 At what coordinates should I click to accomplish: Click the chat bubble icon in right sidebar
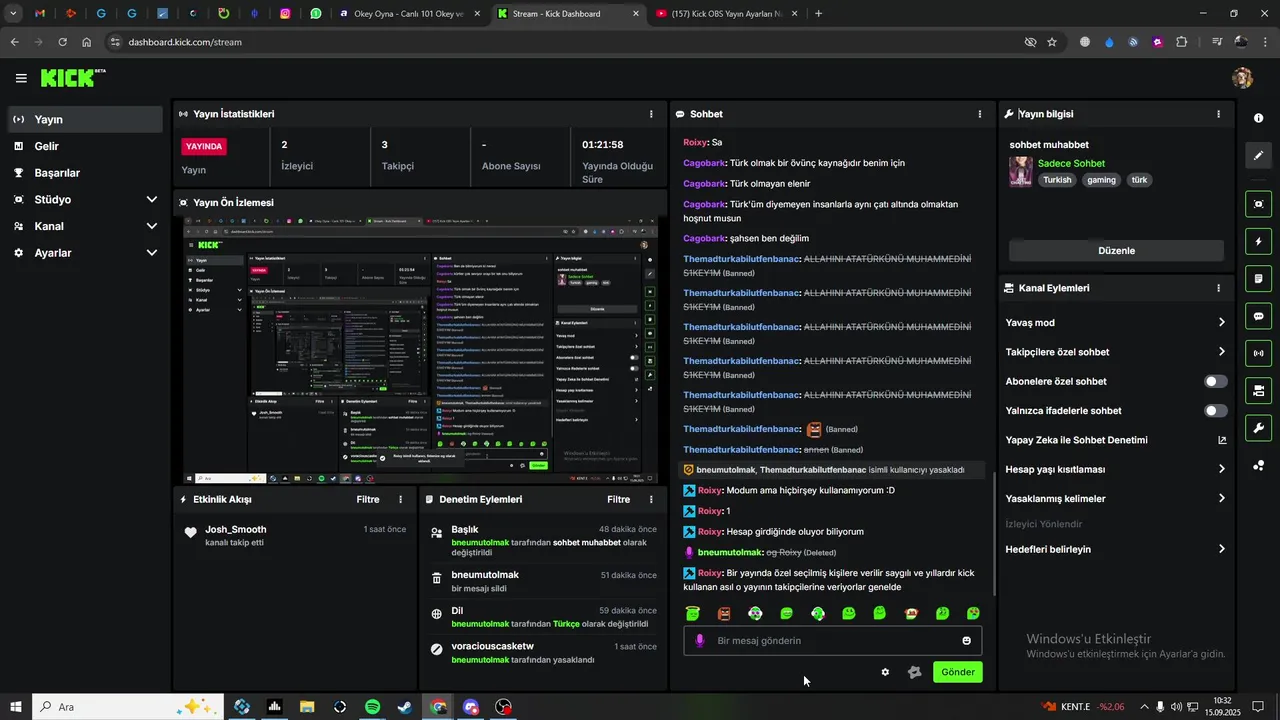click(x=1258, y=316)
